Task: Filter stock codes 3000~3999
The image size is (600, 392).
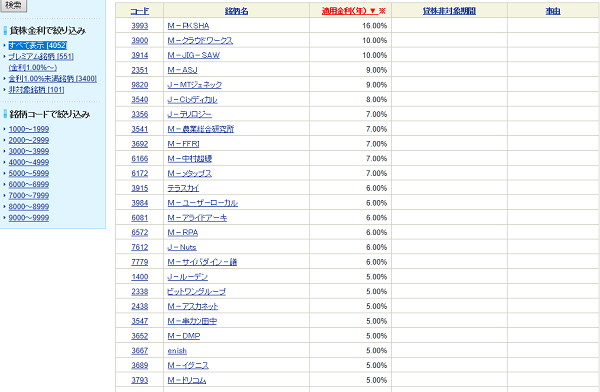Action: (x=29, y=151)
